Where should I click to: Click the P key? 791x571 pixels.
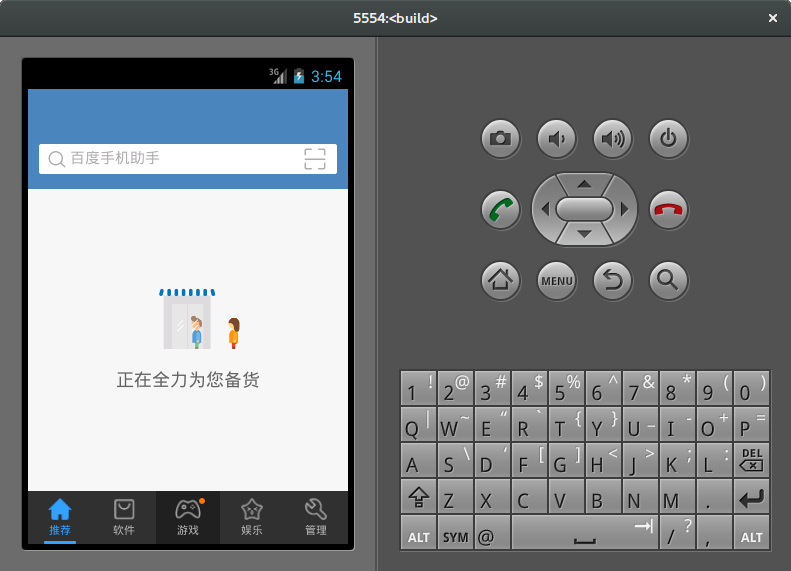[x=752, y=425]
